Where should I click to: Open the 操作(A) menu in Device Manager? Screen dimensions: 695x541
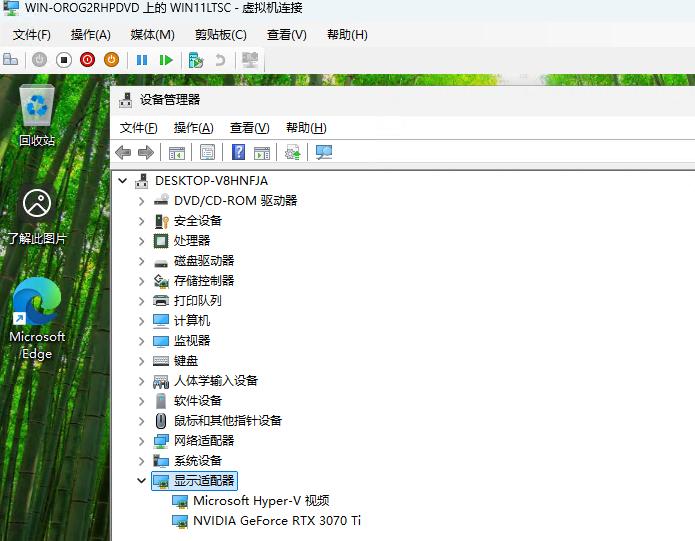pyautogui.click(x=193, y=128)
